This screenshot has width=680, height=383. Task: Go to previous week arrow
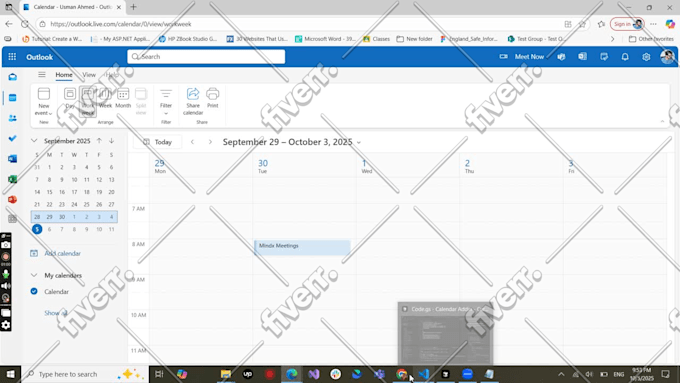point(193,142)
